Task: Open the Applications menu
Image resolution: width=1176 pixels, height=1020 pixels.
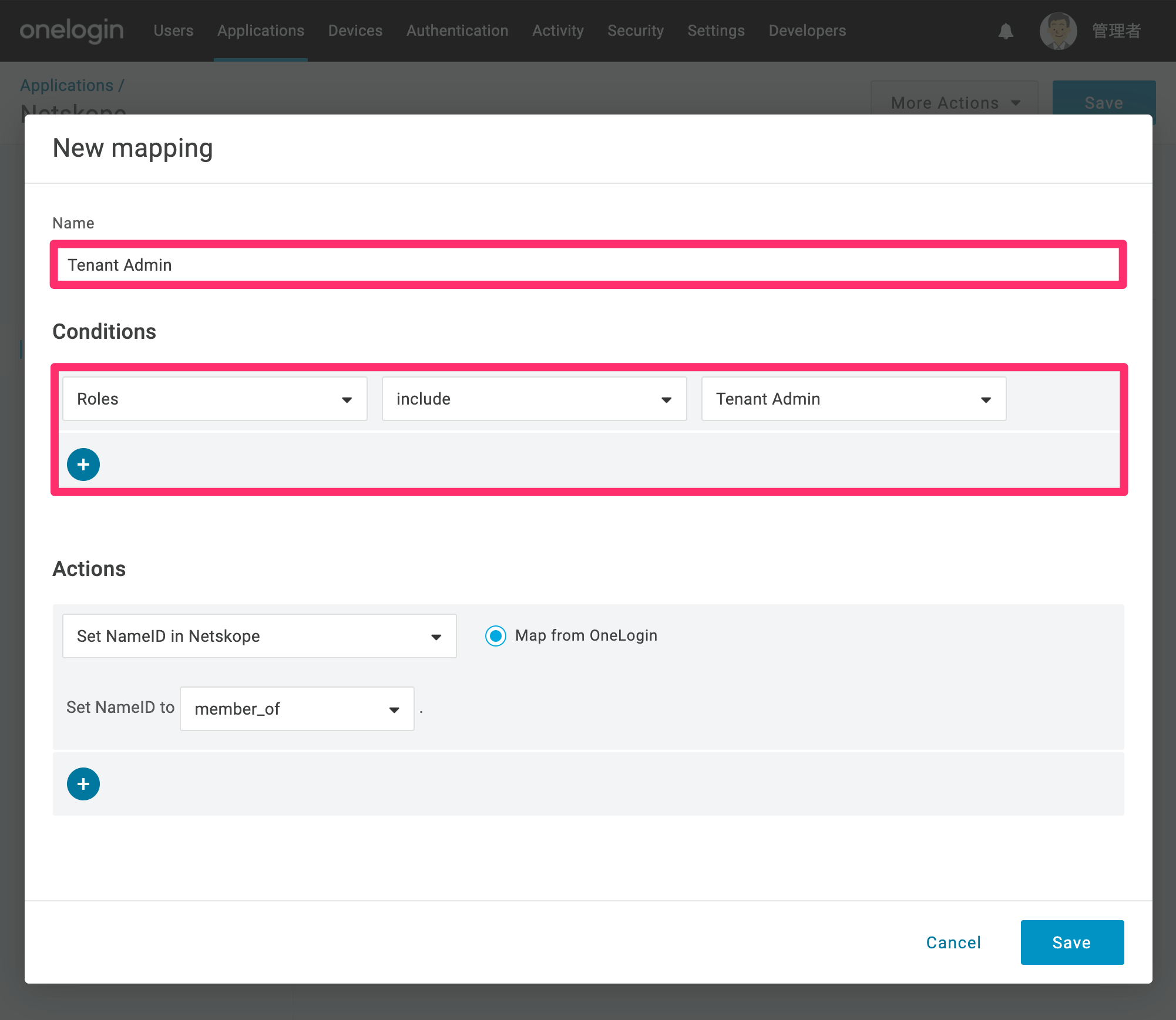Action: [x=261, y=31]
